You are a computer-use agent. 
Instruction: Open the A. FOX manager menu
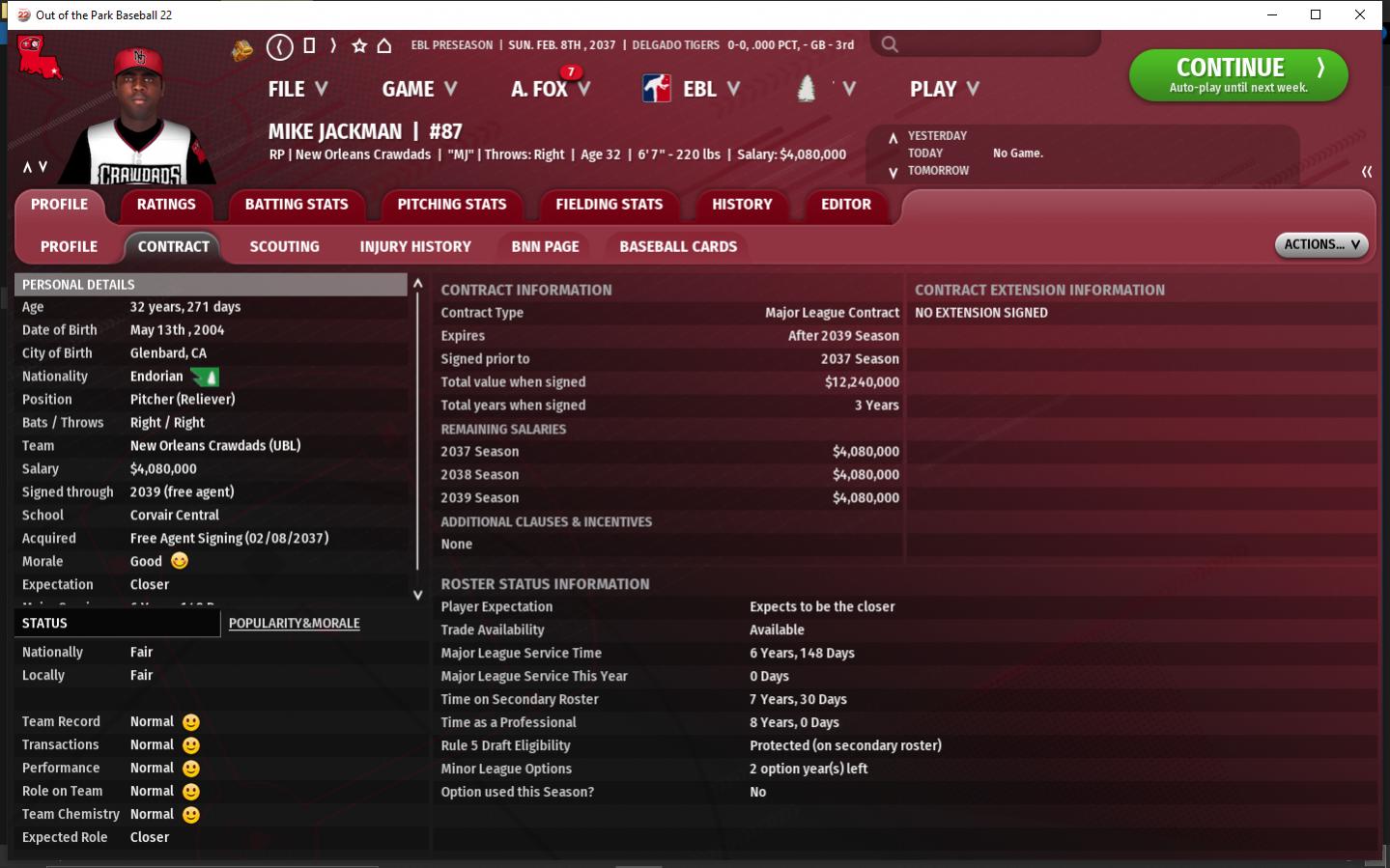550,89
